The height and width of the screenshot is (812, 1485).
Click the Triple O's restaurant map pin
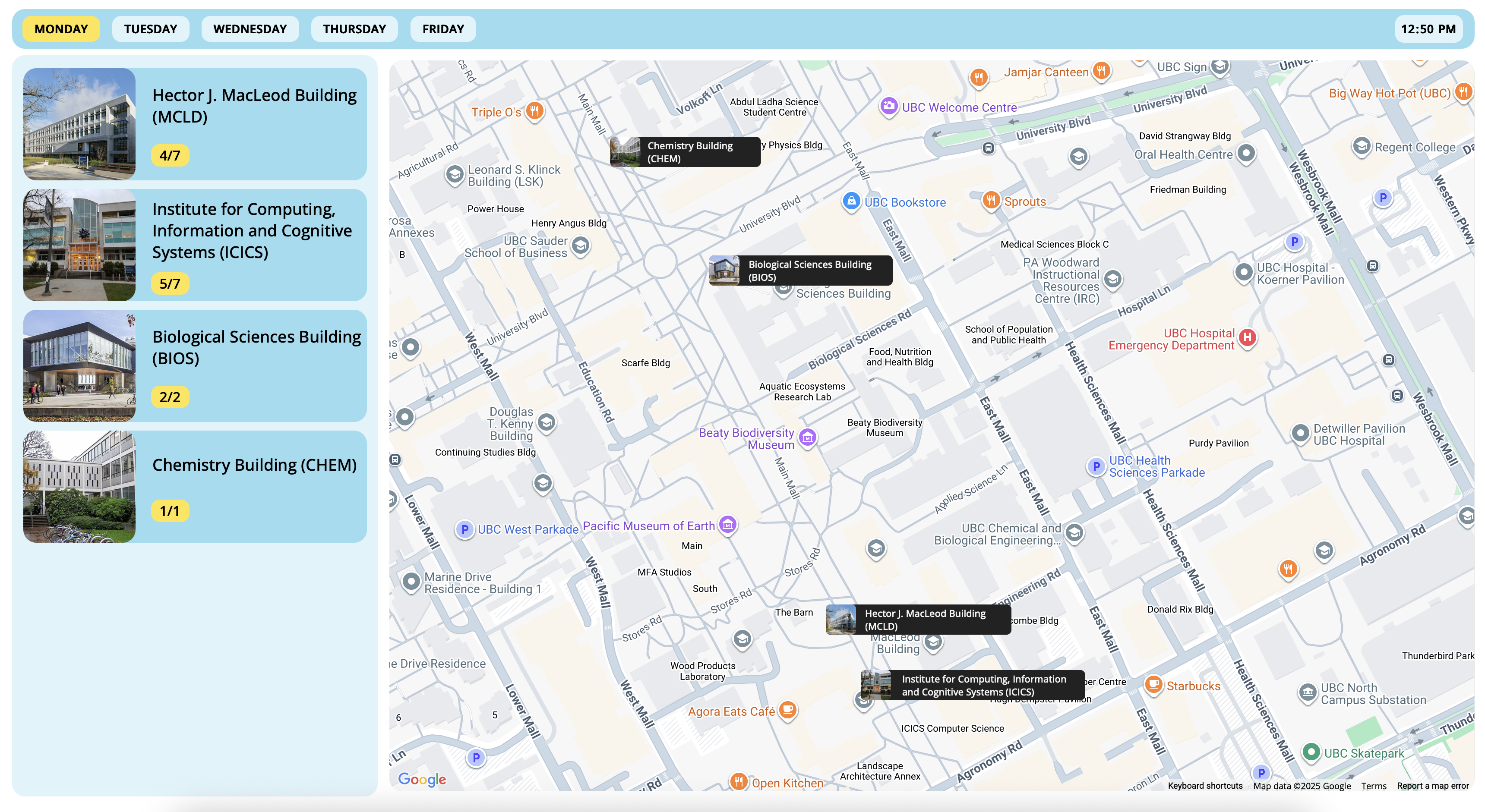pyautogui.click(x=534, y=110)
